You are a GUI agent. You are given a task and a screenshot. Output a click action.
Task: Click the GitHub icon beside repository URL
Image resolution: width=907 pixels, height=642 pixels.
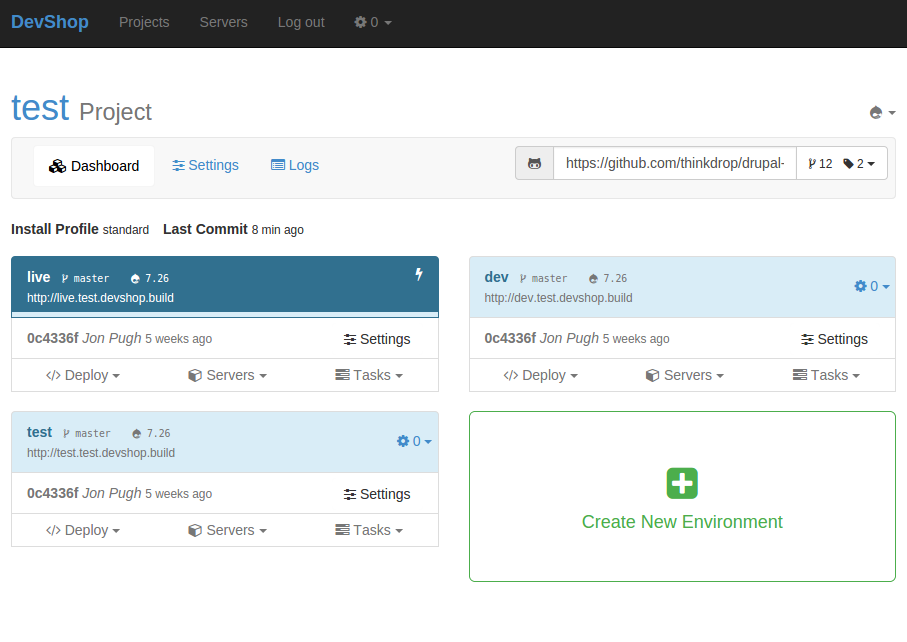click(534, 164)
